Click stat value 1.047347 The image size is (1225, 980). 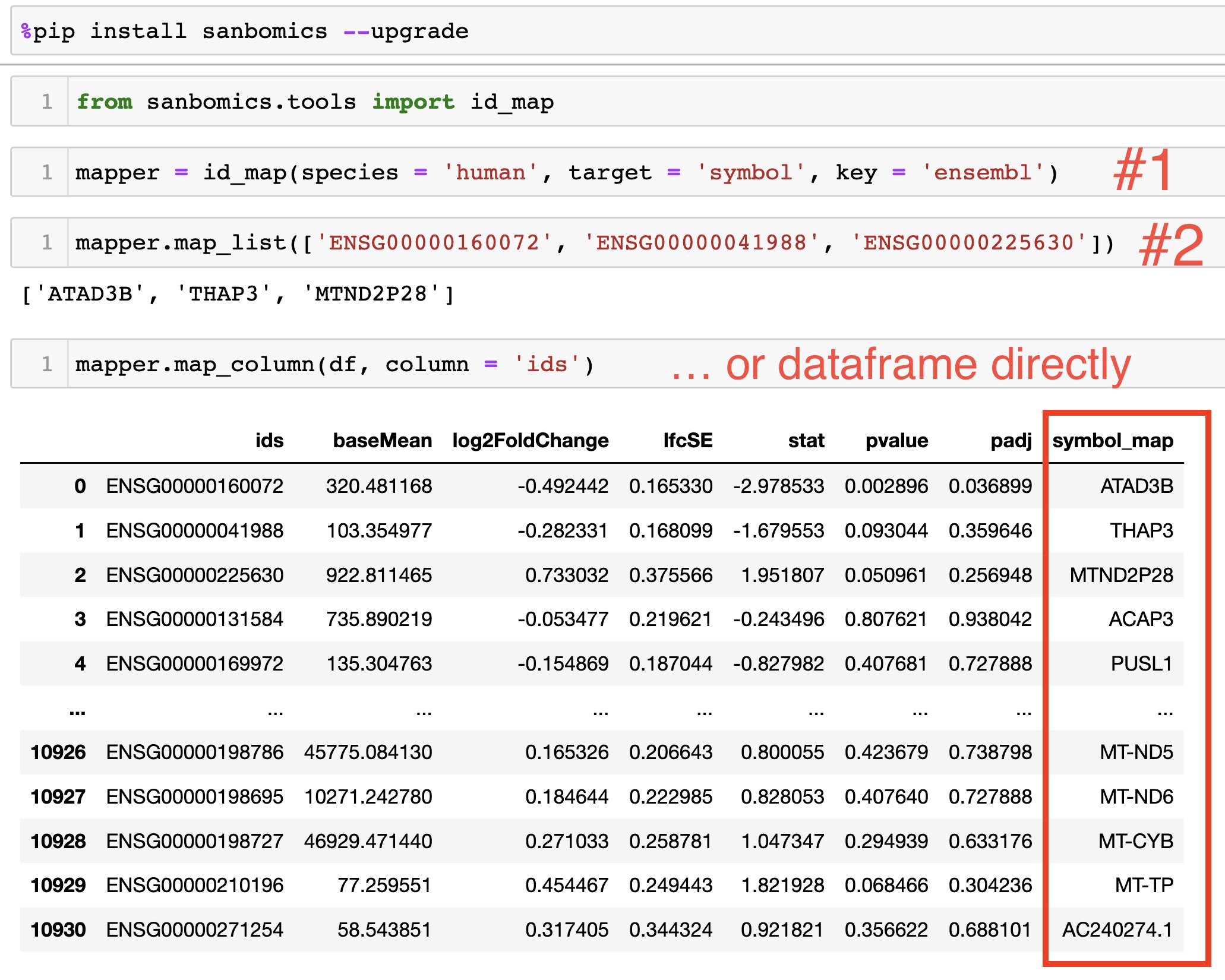click(x=782, y=841)
